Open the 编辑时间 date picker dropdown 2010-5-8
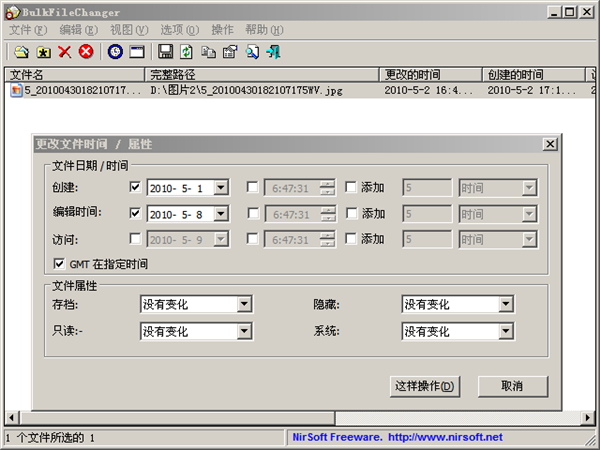Screen dimensions: 600x450 [221, 214]
